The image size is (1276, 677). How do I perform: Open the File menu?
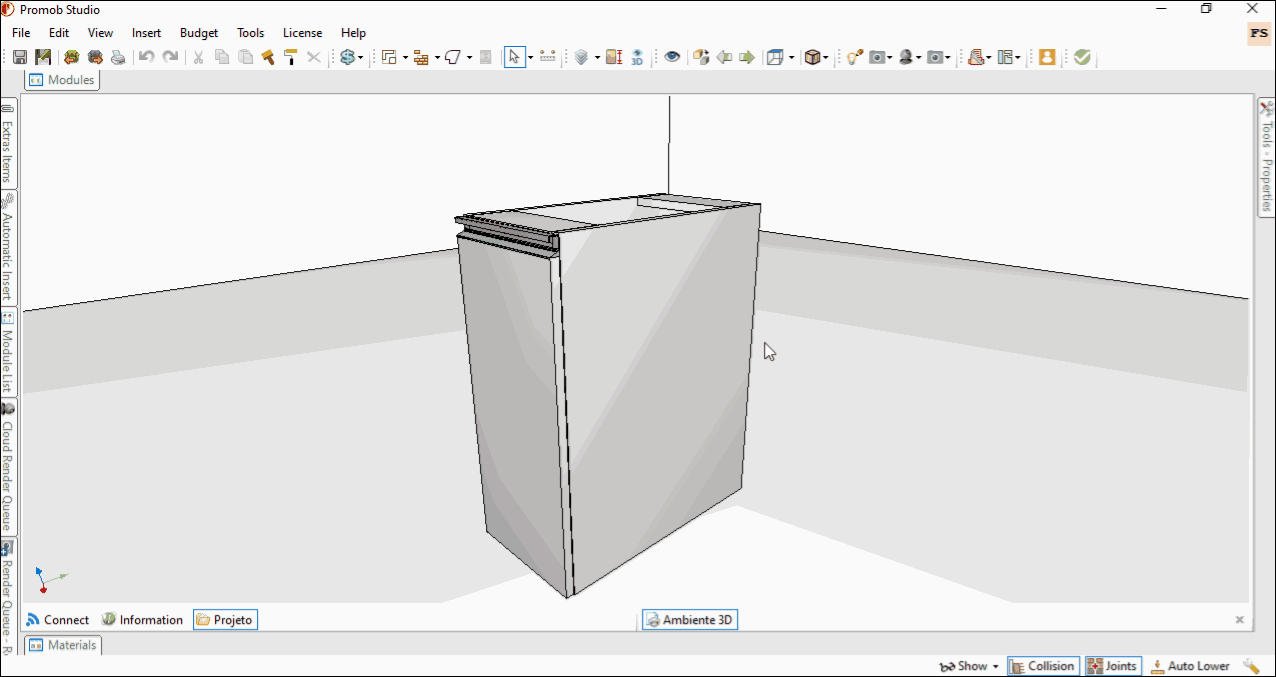pos(21,33)
